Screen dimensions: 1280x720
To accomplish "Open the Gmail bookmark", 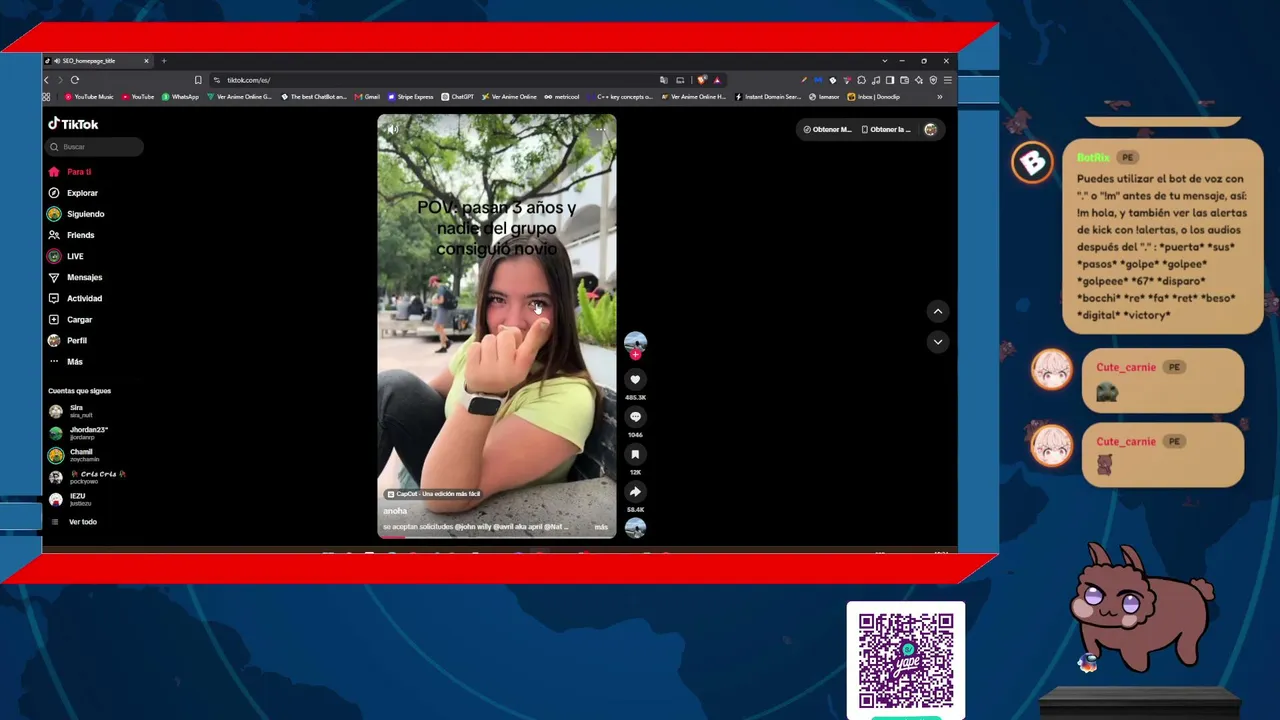I will click(x=368, y=97).
